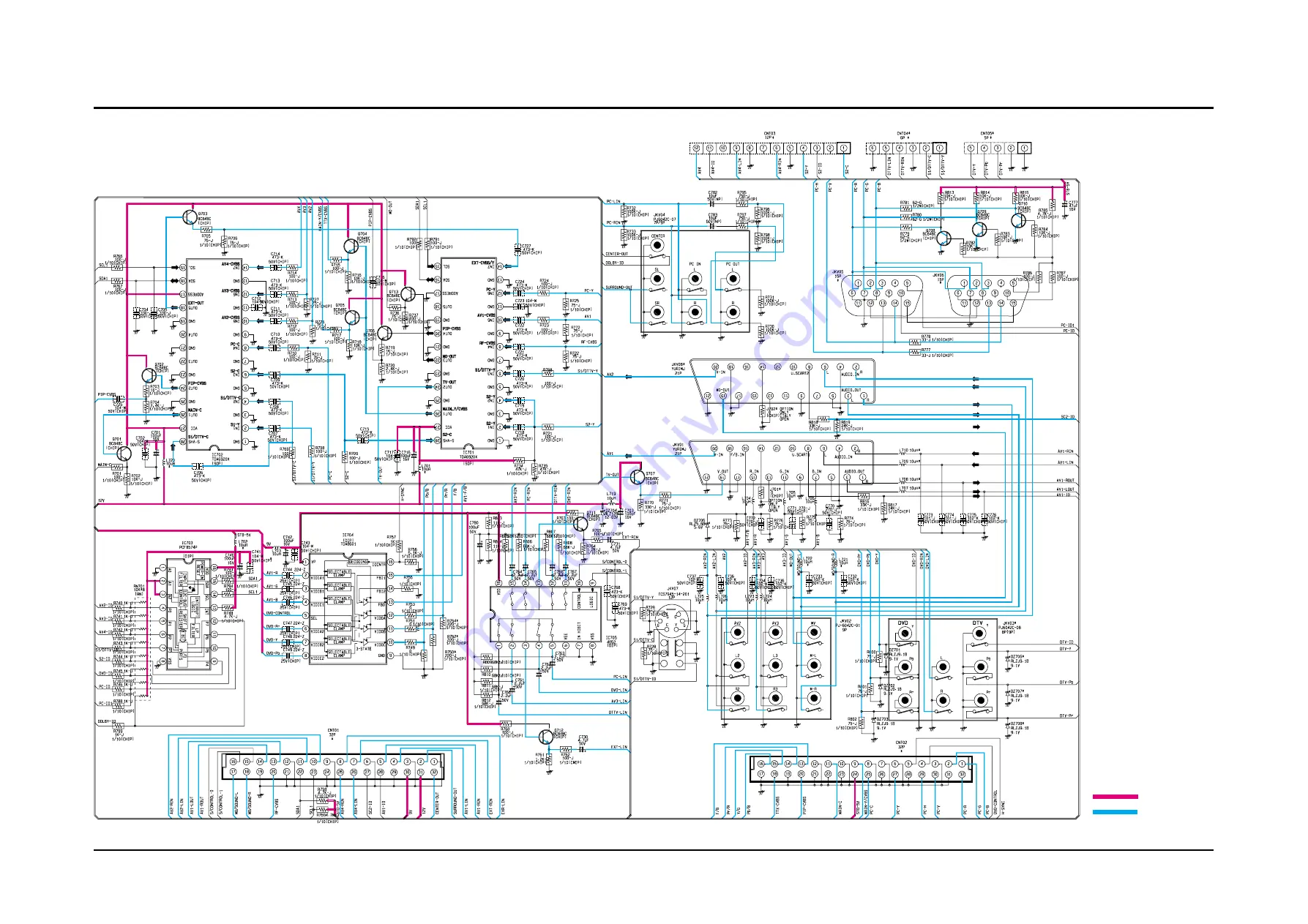1308x924 pixels.
Task: Click the EXT-LIN label near Q712
Action: pos(619,748)
